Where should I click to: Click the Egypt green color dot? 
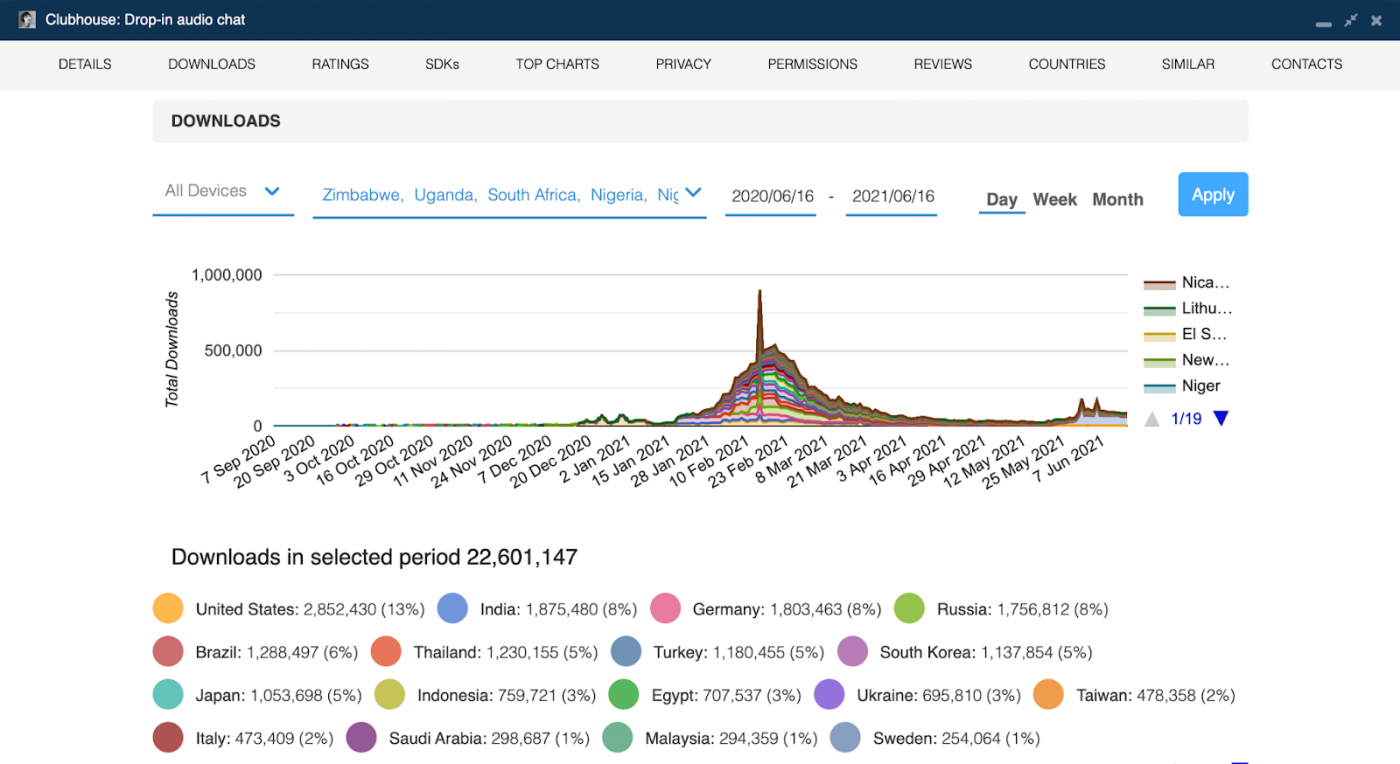624,695
